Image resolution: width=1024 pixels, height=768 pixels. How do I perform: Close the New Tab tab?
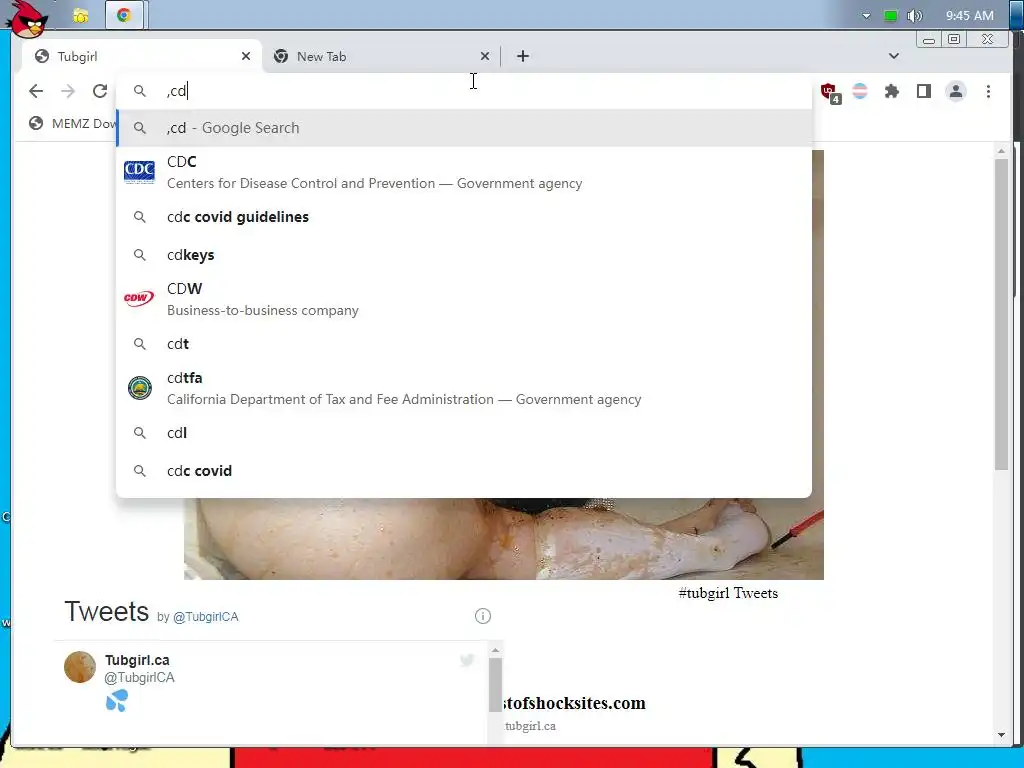[x=485, y=56]
